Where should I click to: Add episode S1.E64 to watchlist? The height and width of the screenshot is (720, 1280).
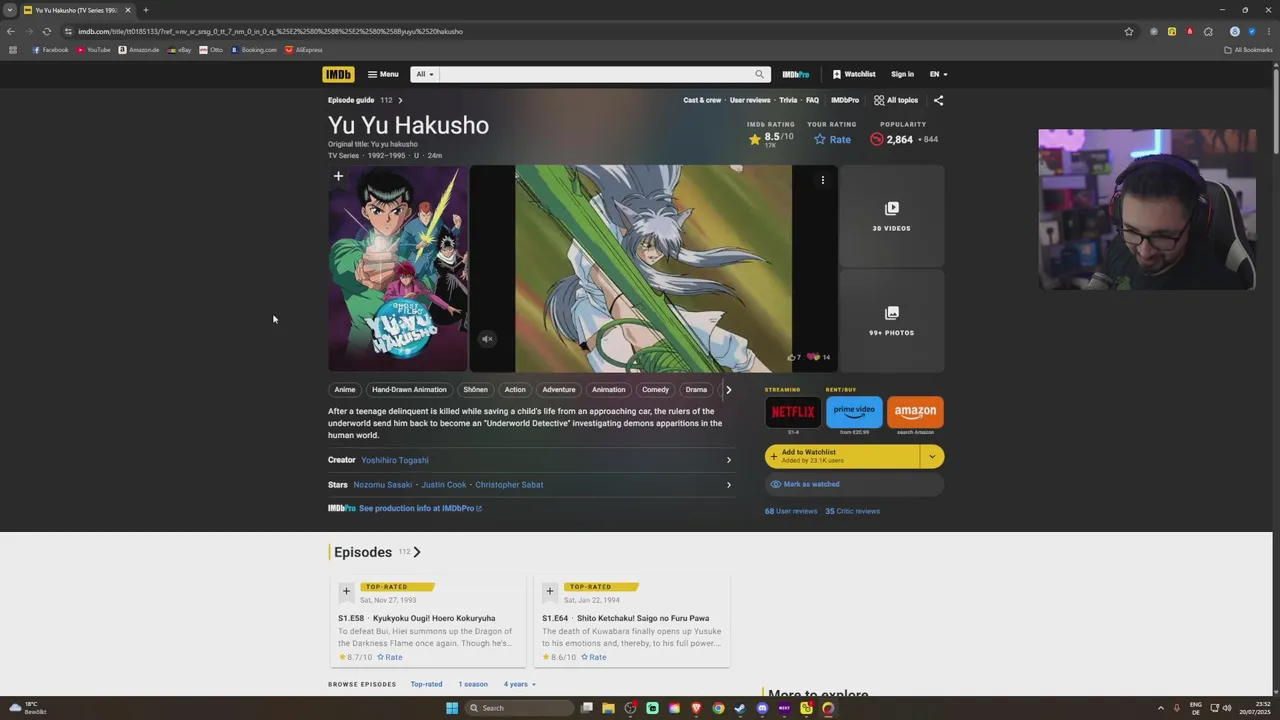[x=549, y=591]
